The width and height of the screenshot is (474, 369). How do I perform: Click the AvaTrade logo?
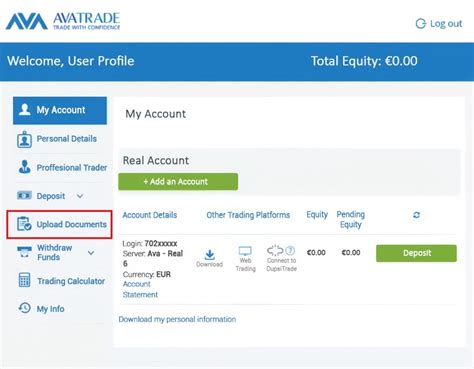(63, 21)
